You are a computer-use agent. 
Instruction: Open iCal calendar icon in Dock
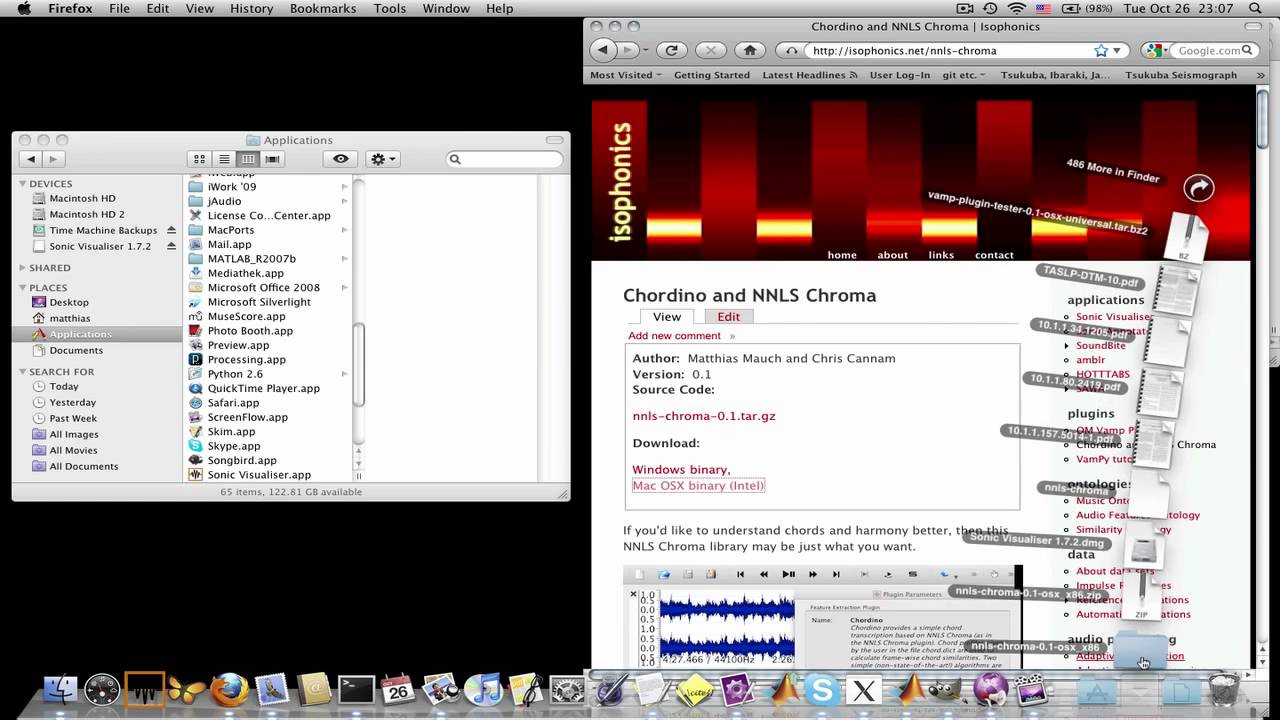[x=398, y=690]
